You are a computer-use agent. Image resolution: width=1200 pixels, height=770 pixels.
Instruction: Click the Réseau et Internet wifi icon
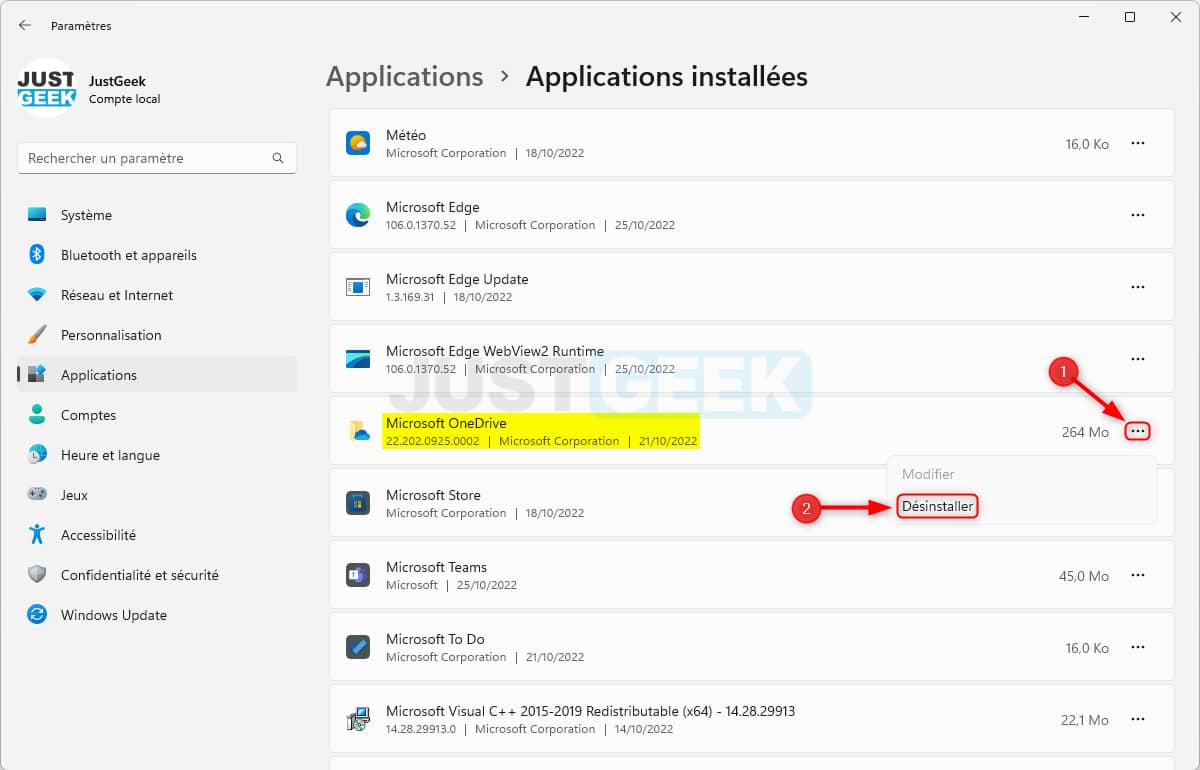click(x=37, y=295)
